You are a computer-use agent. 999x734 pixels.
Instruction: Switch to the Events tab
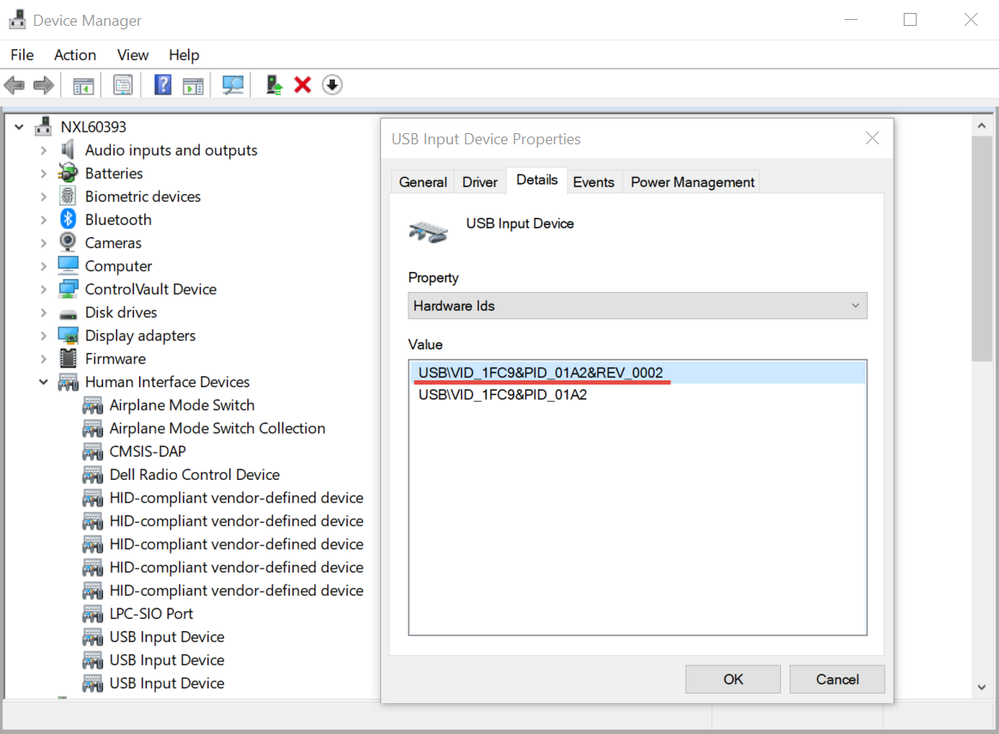pos(593,182)
